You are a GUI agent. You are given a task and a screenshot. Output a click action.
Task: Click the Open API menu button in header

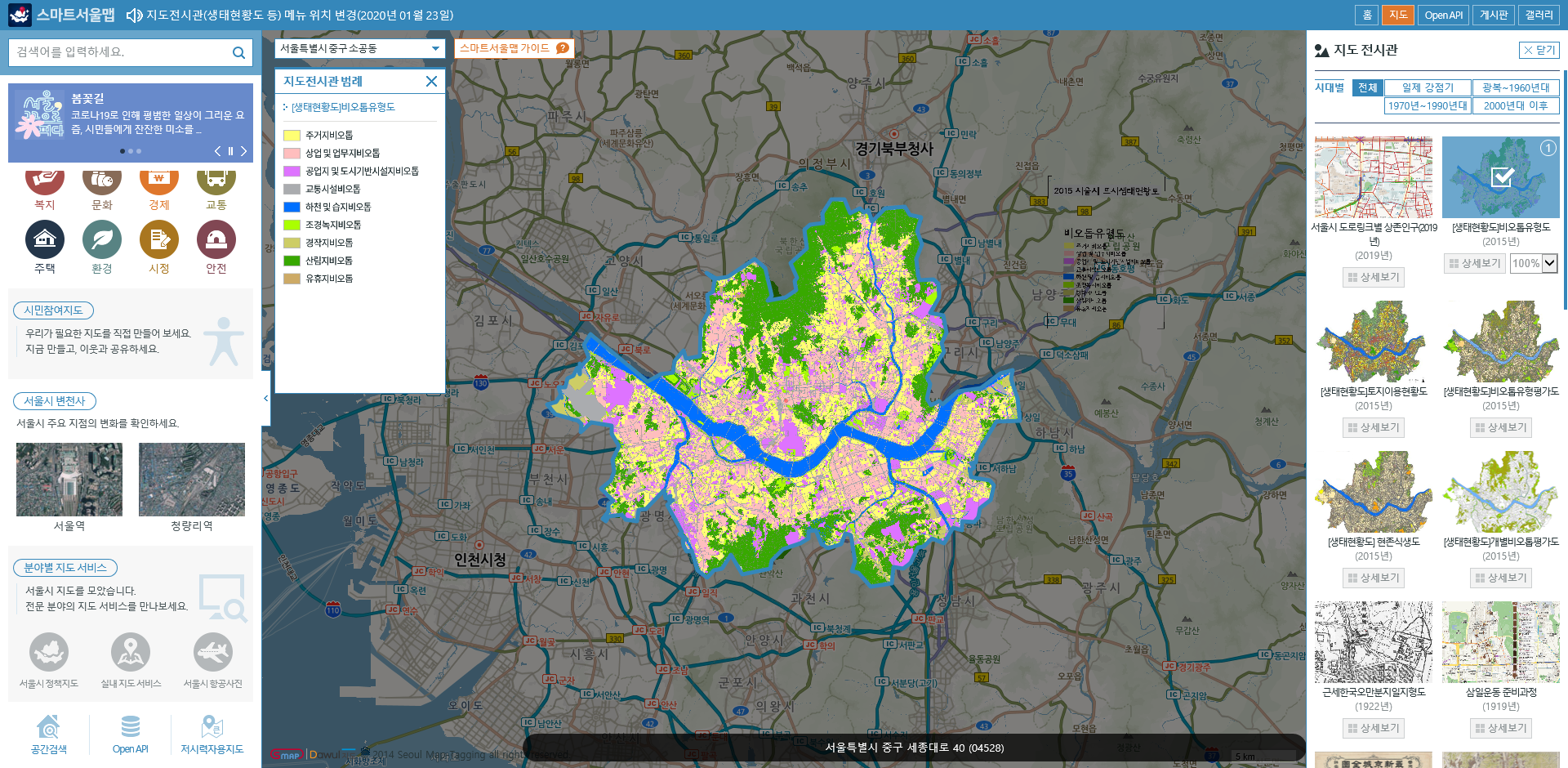tap(1443, 15)
